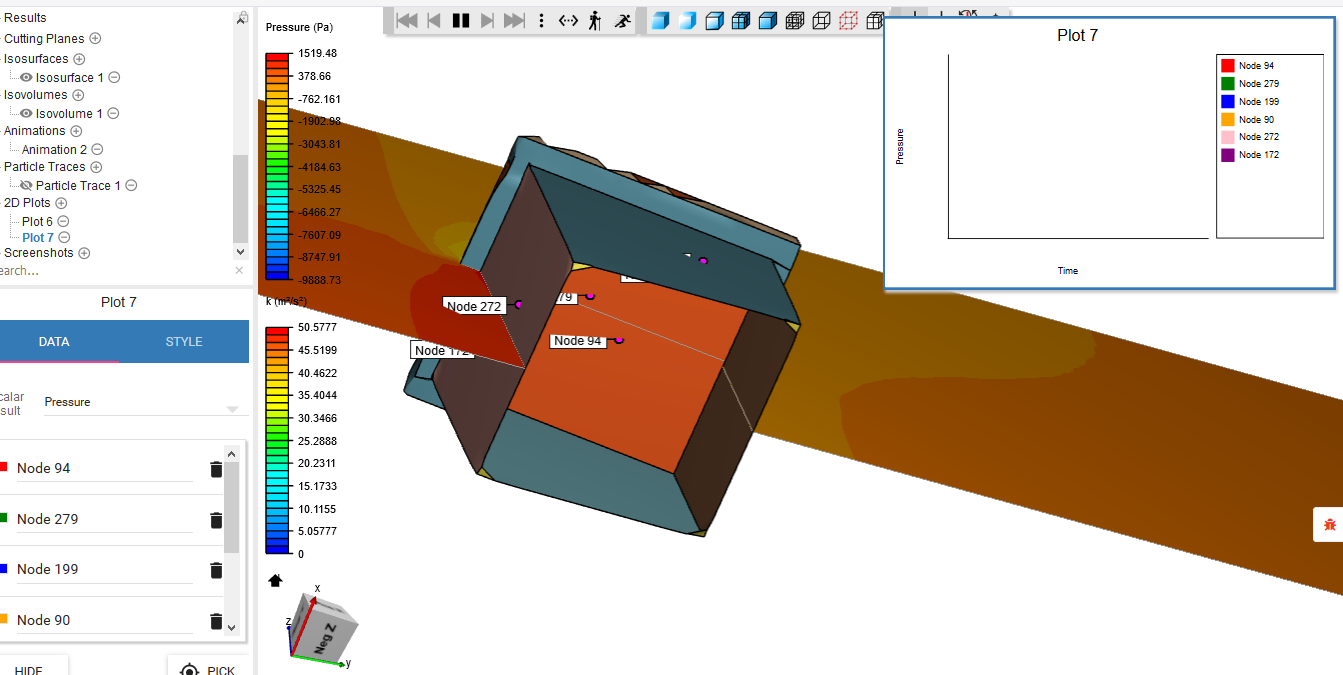Toggle visibility of Isovolume 1

coord(26,114)
